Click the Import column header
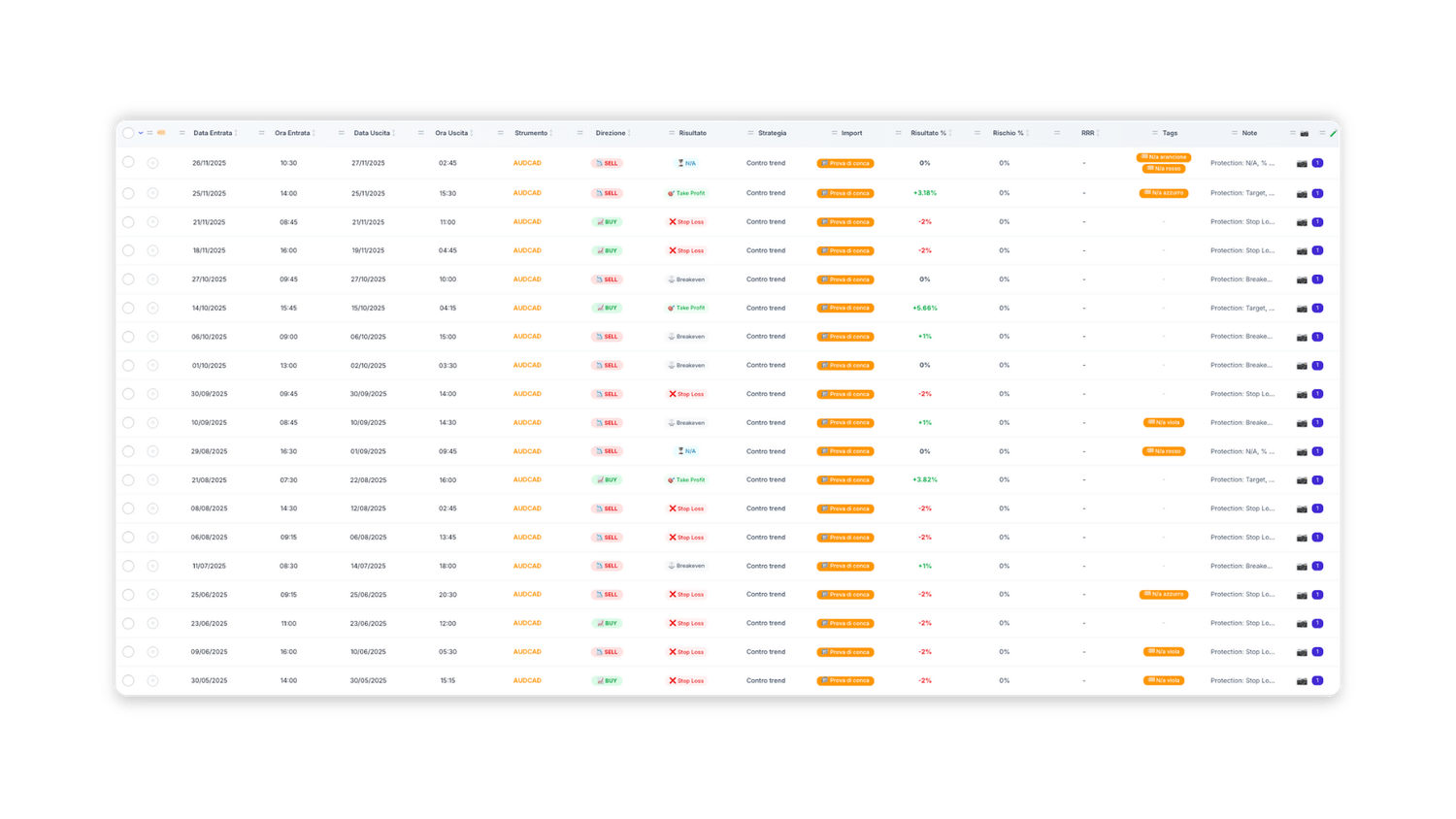 coord(851,133)
